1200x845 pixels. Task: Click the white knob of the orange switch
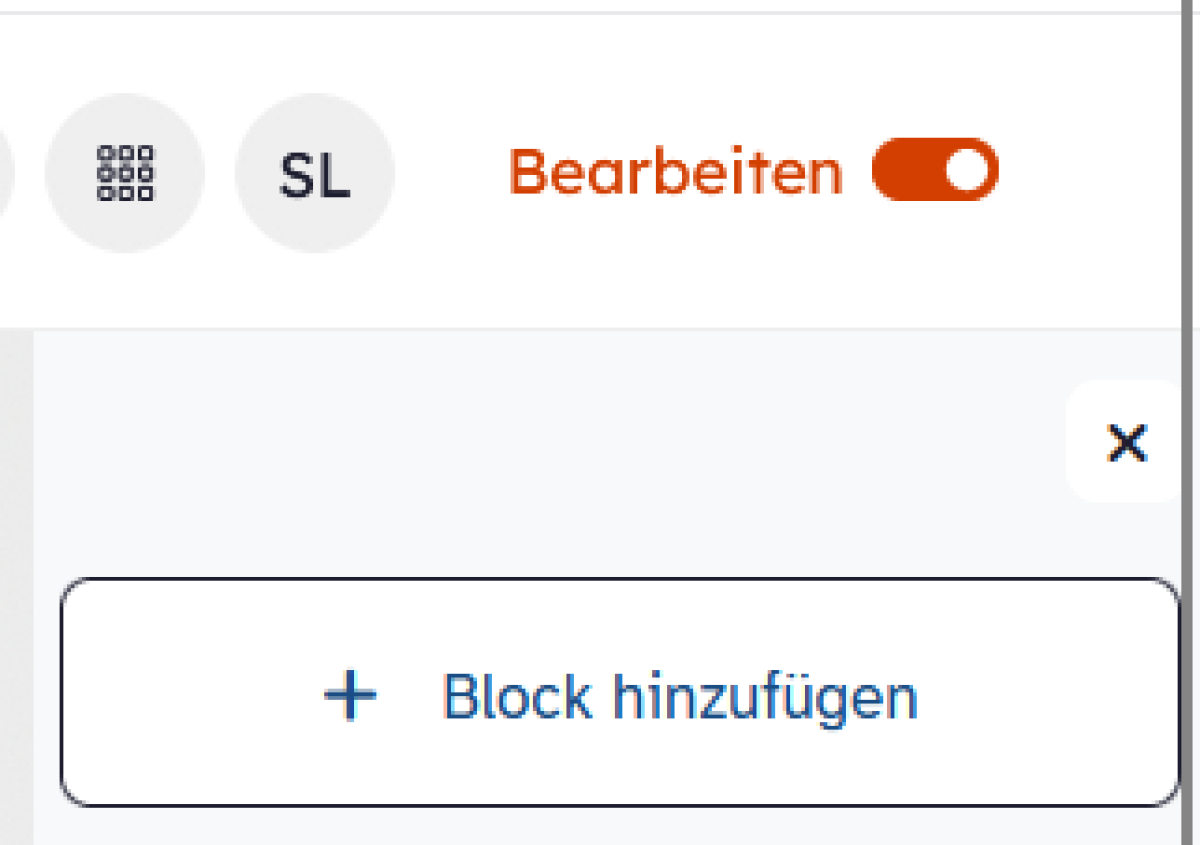967,170
